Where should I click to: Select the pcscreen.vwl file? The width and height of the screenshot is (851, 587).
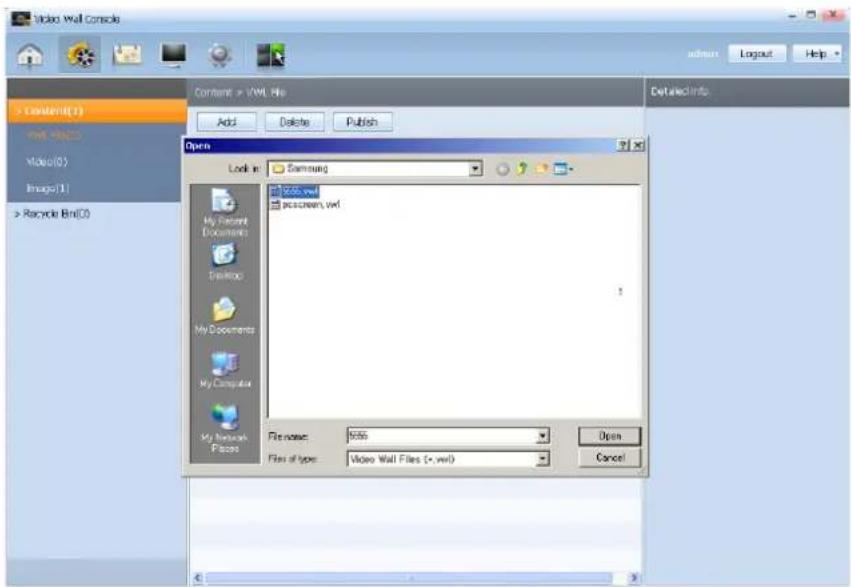point(305,205)
